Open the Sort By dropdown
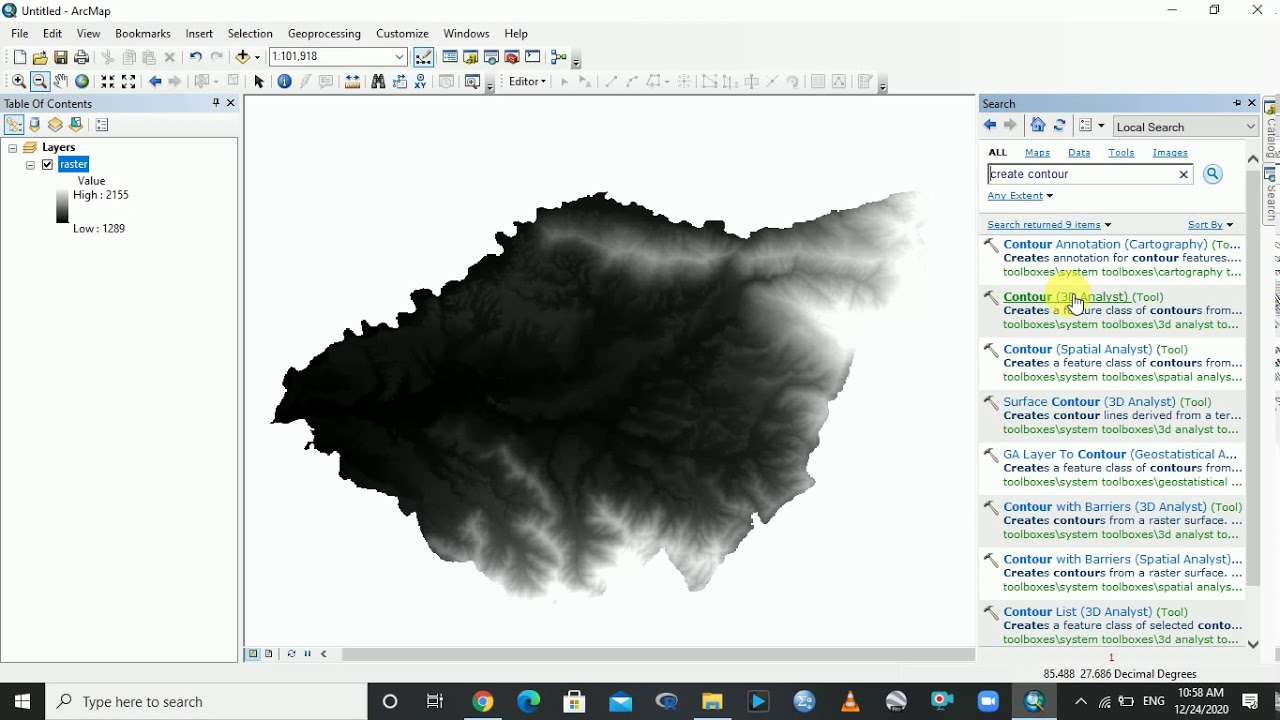The image size is (1280, 720). [x=1210, y=225]
